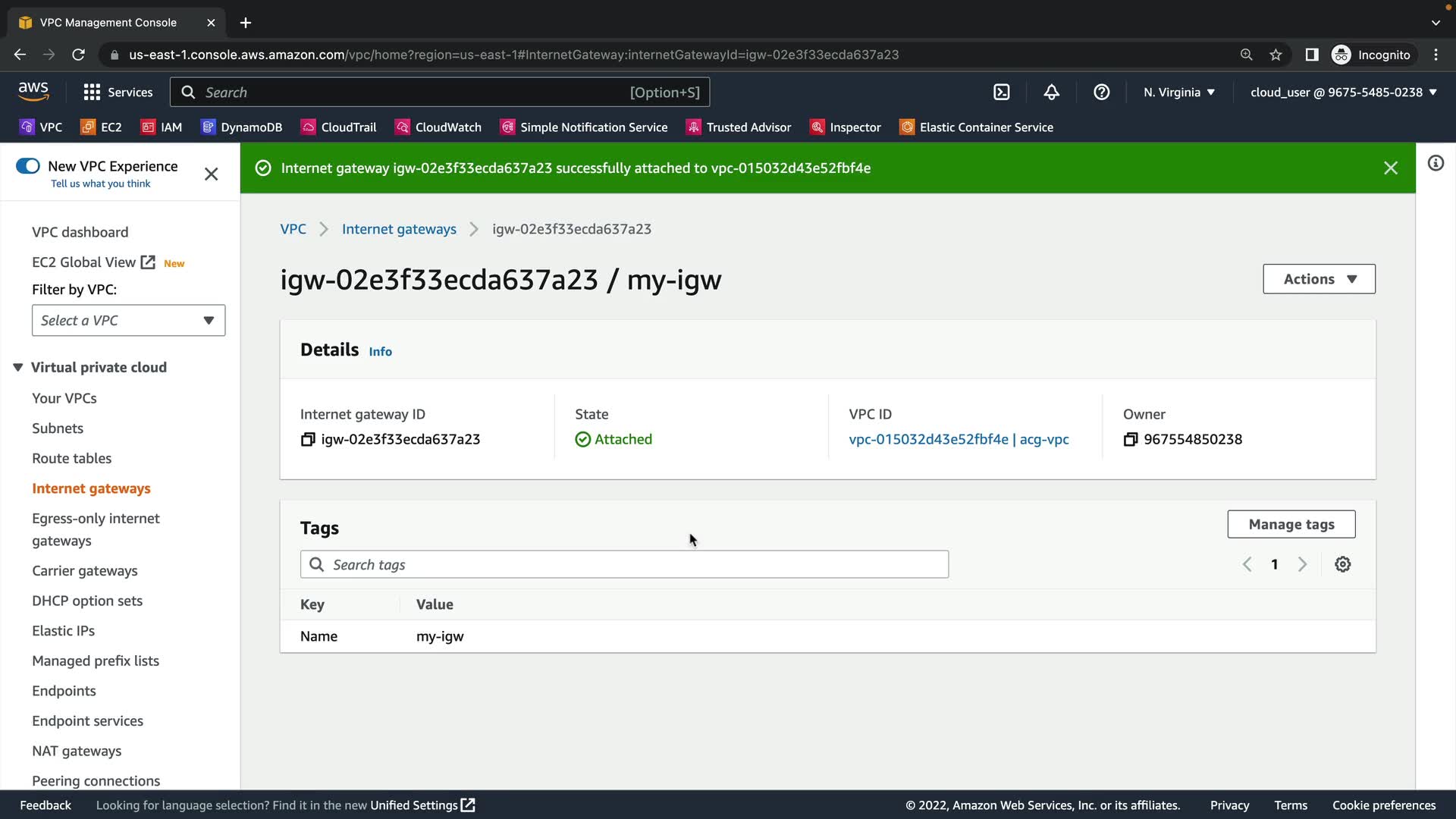Collapse the Virtual private cloud section
The width and height of the screenshot is (1456, 819).
pos(18,367)
